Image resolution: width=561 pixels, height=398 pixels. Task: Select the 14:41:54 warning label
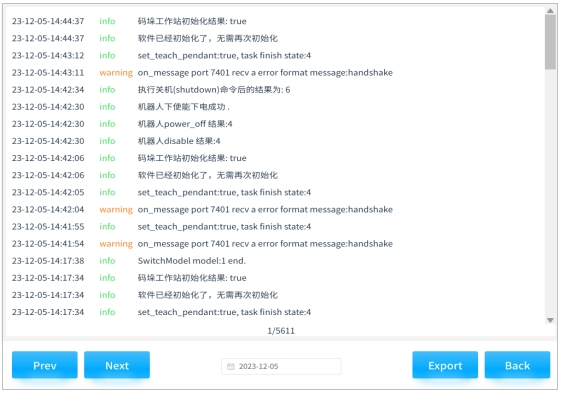coord(116,244)
